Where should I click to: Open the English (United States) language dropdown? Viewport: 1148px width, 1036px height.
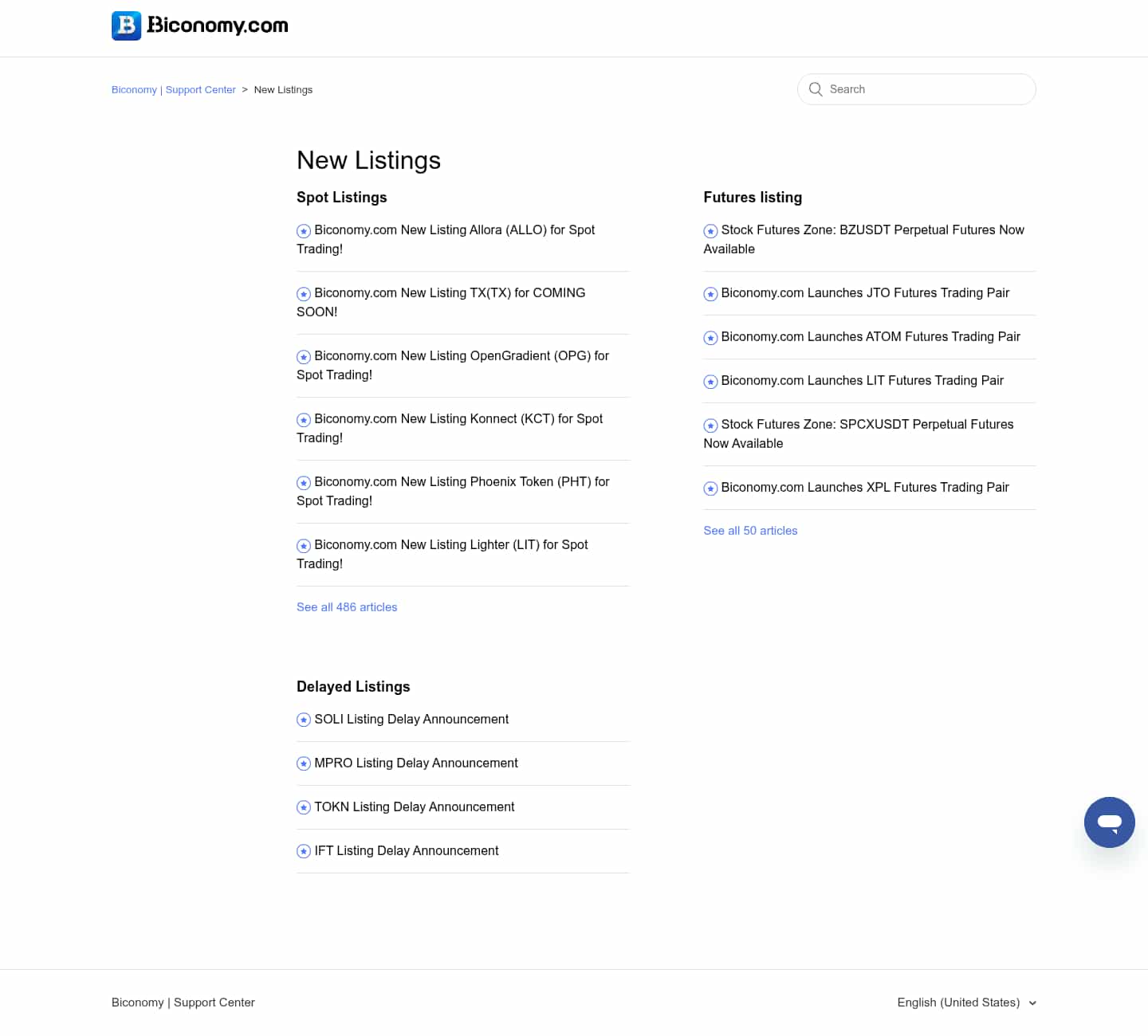point(966,1003)
